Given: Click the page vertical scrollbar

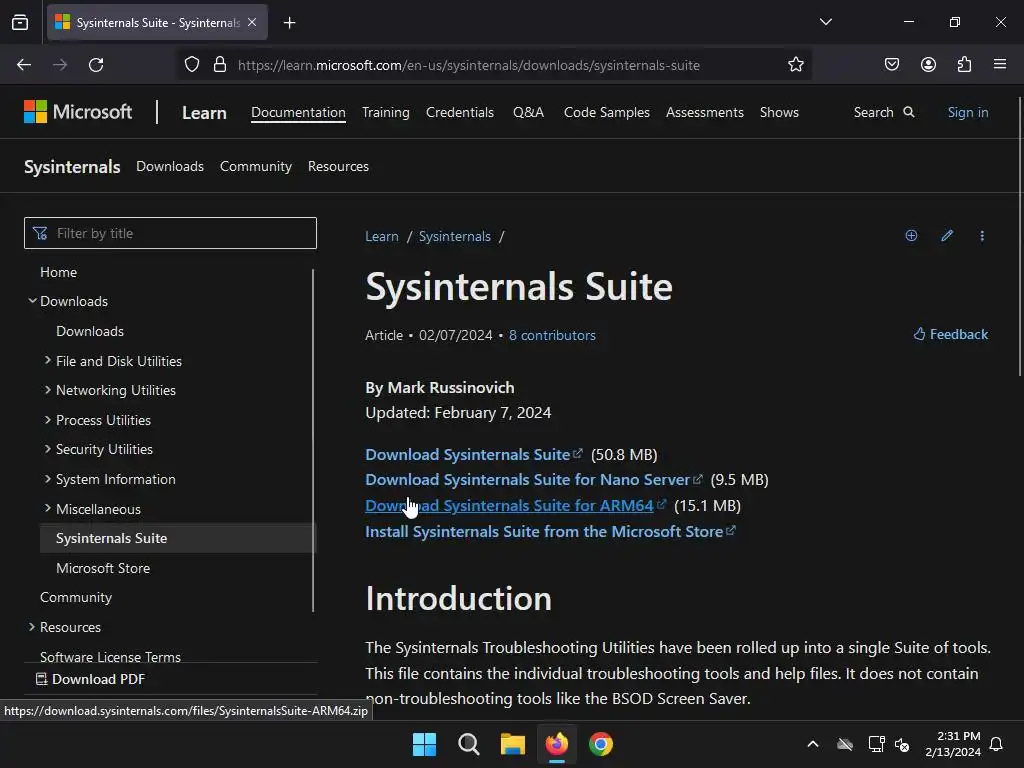Looking at the screenshot, I should (x=1019, y=236).
